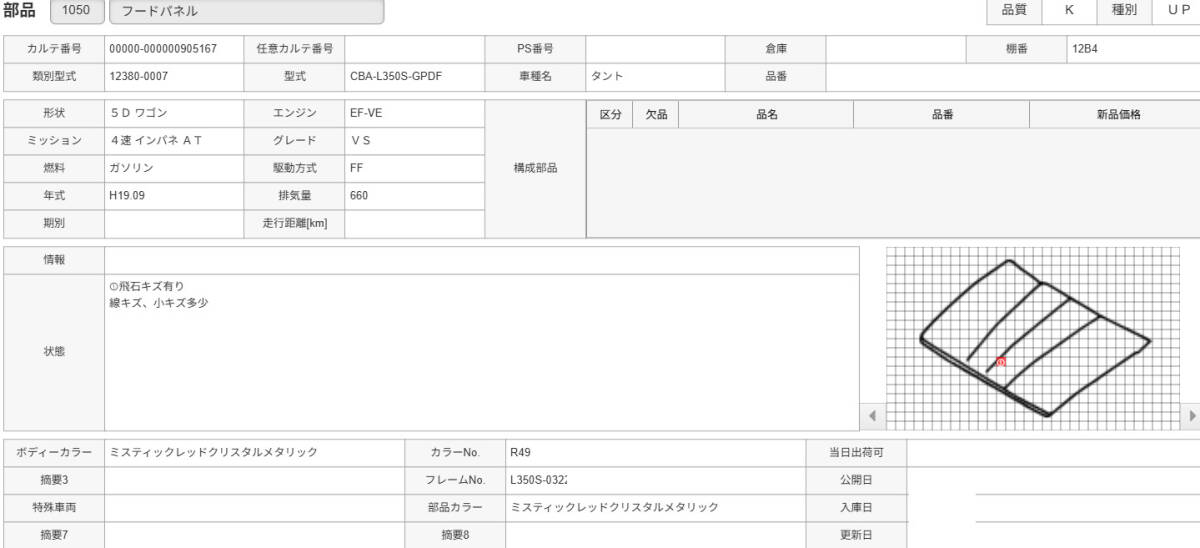
Task: Click the 品質 value K
Action: 1069,10
